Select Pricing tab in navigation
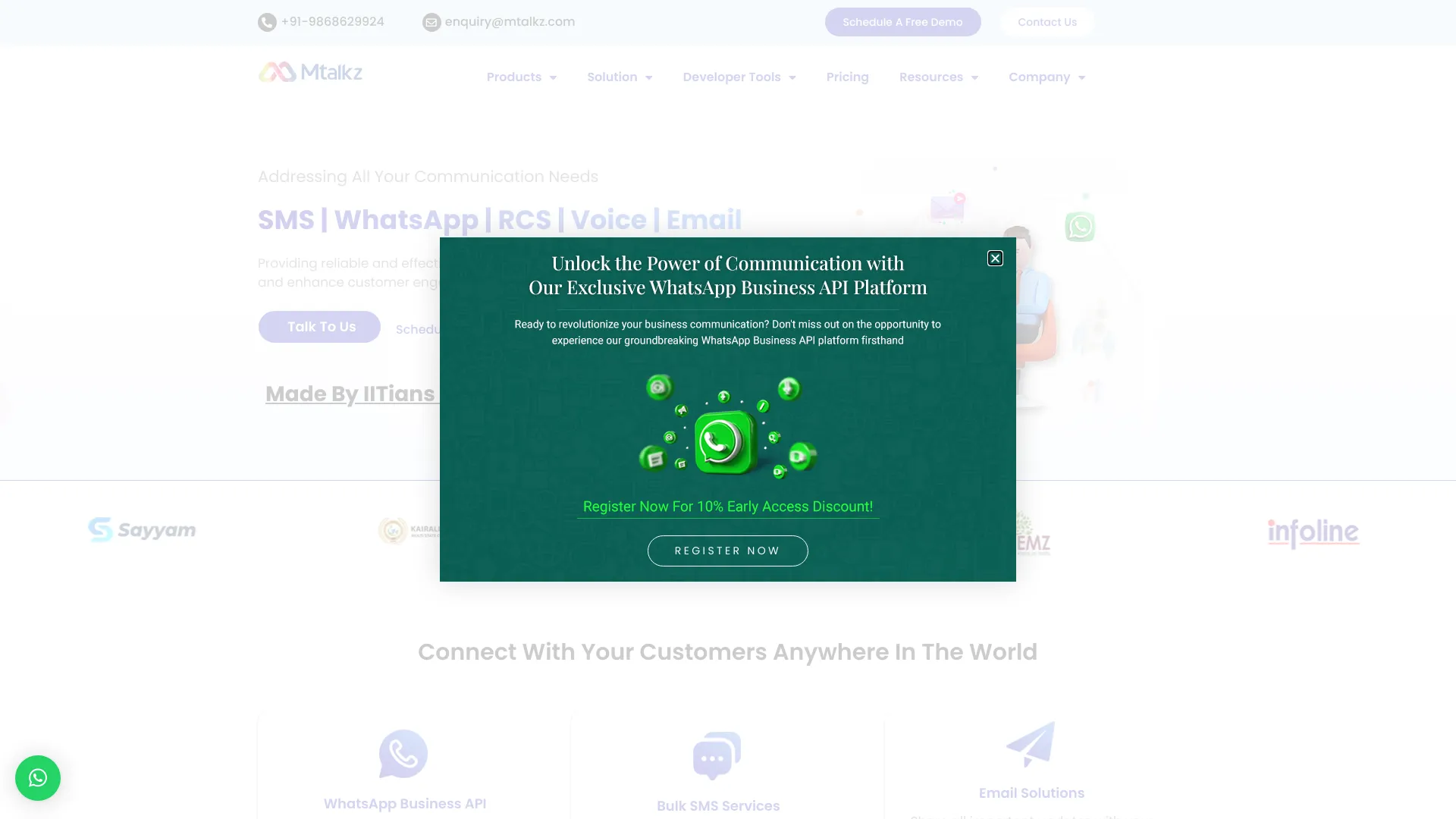This screenshot has height=819, width=1456. coord(847,76)
